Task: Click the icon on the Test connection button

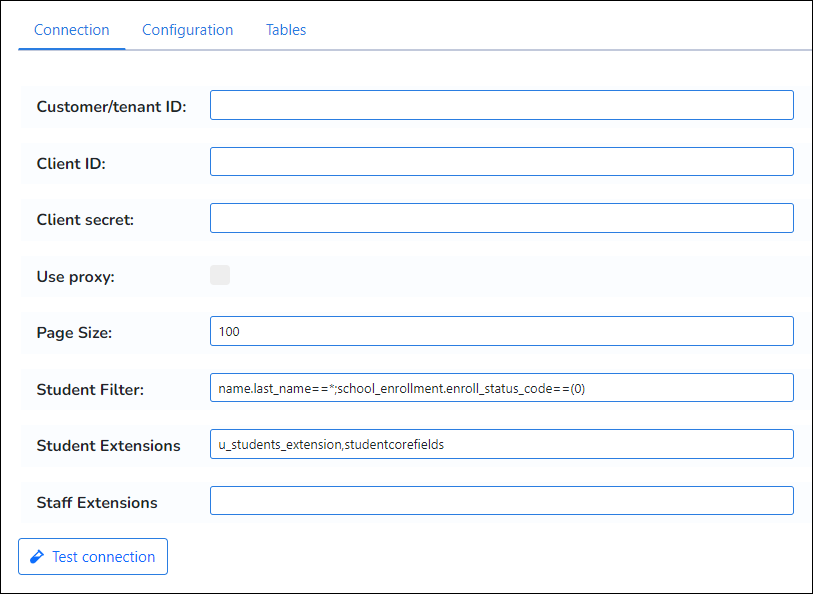Action: pos(37,557)
